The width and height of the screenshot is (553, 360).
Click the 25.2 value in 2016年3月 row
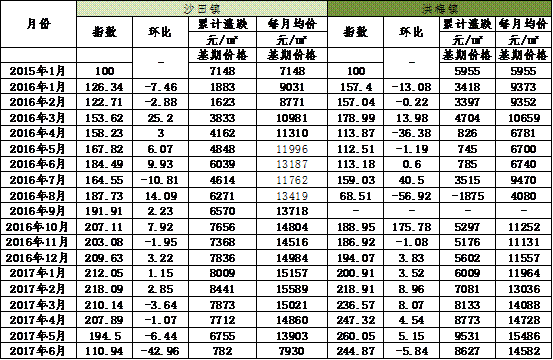[x=160, y=118]
